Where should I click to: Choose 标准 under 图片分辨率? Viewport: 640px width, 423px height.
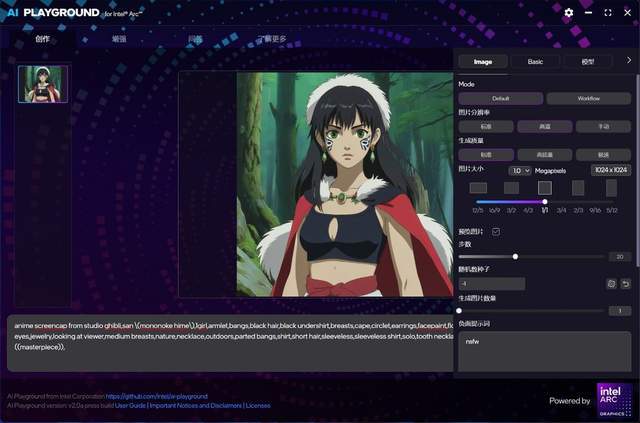pyautogui.click(x=486, y=127)
